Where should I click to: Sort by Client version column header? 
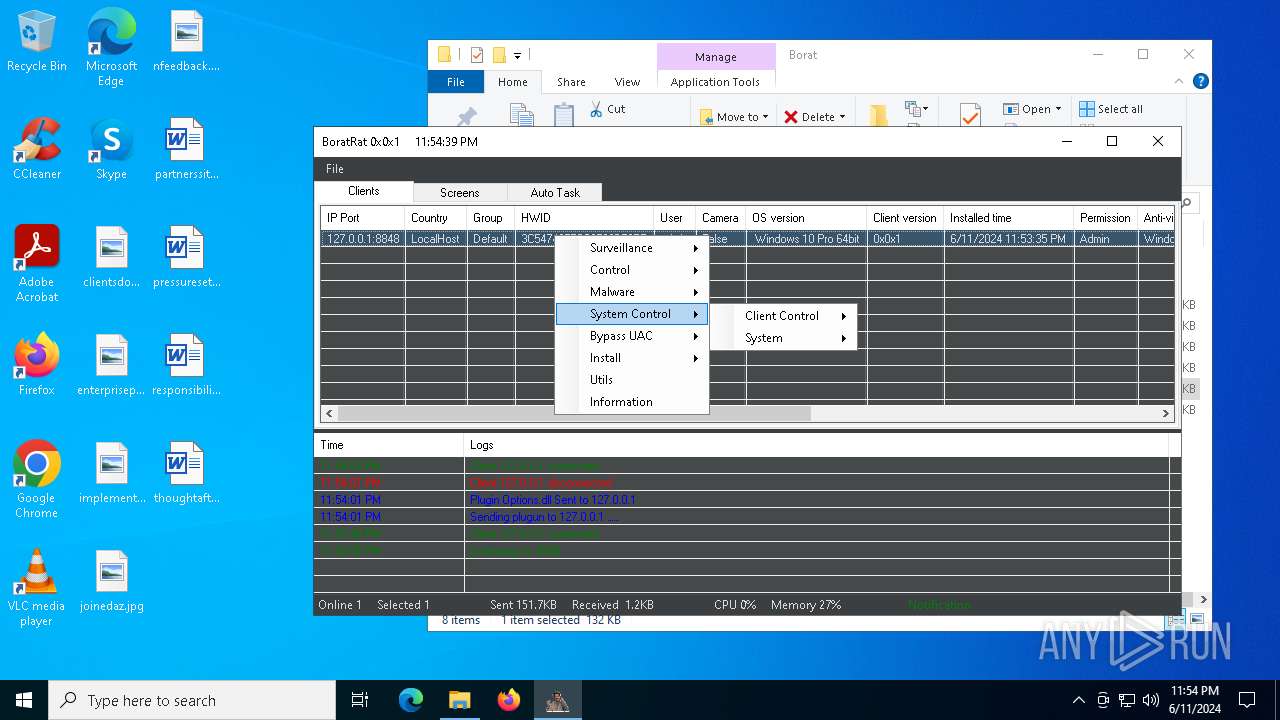point(905,218)
